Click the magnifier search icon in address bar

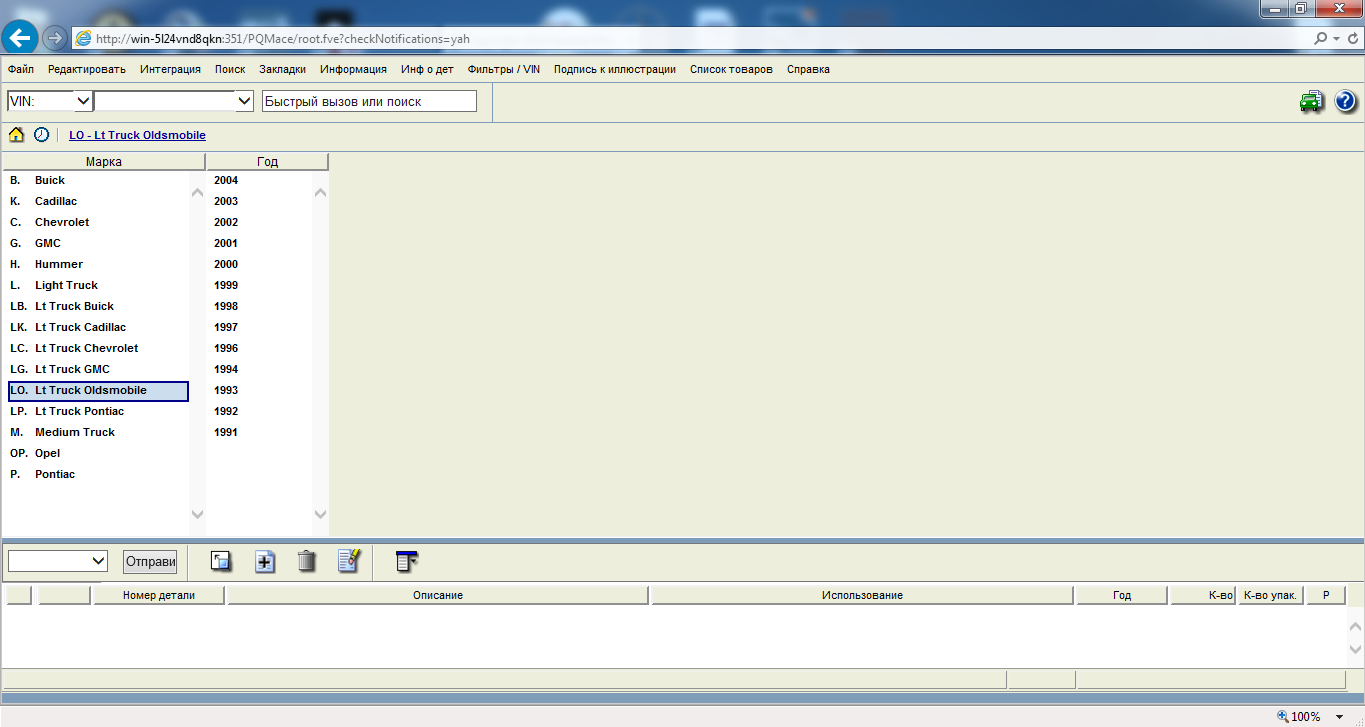coord(1321,39)
